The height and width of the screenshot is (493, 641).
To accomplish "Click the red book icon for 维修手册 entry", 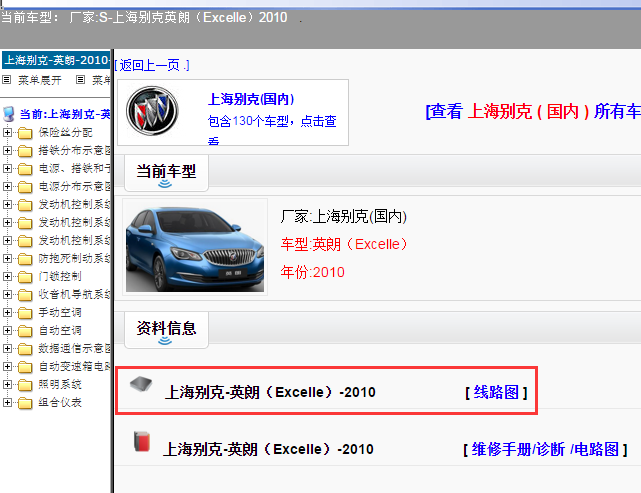I will coord(142,441).
